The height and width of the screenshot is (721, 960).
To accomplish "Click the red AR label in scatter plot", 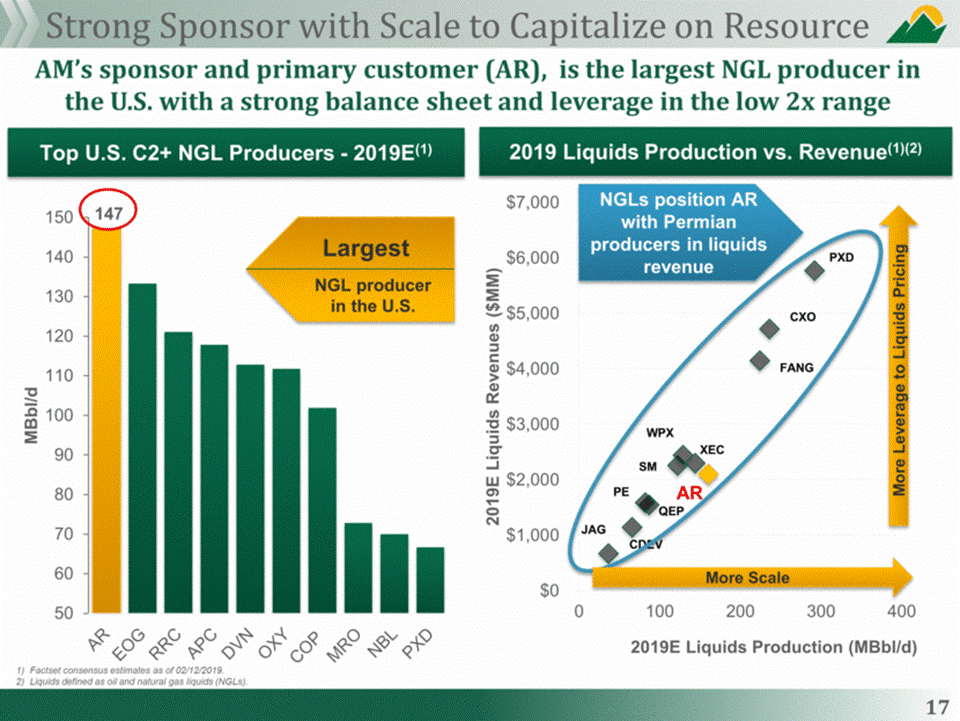I will [689, 493].
